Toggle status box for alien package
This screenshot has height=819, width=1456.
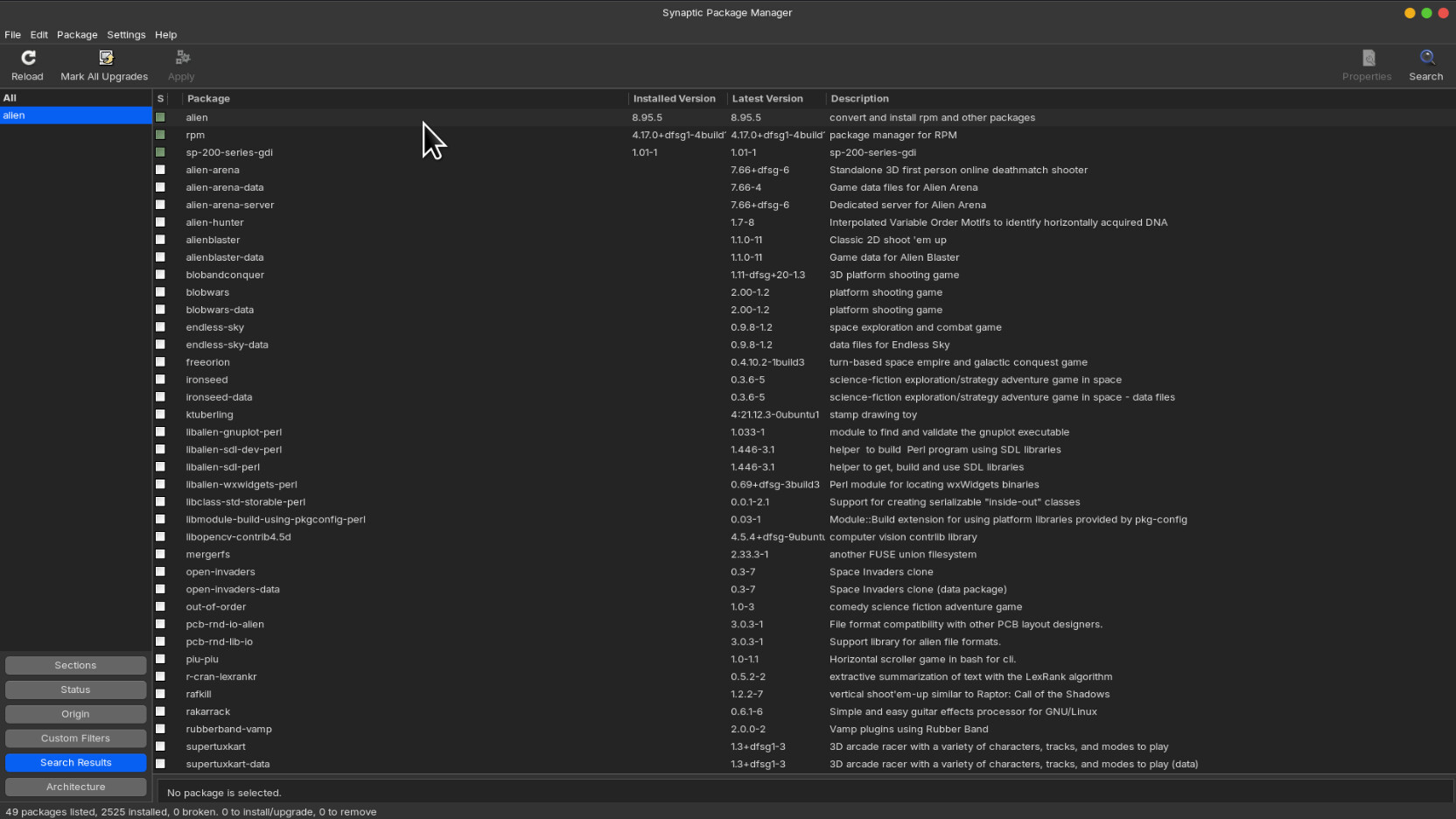point(160,117)
